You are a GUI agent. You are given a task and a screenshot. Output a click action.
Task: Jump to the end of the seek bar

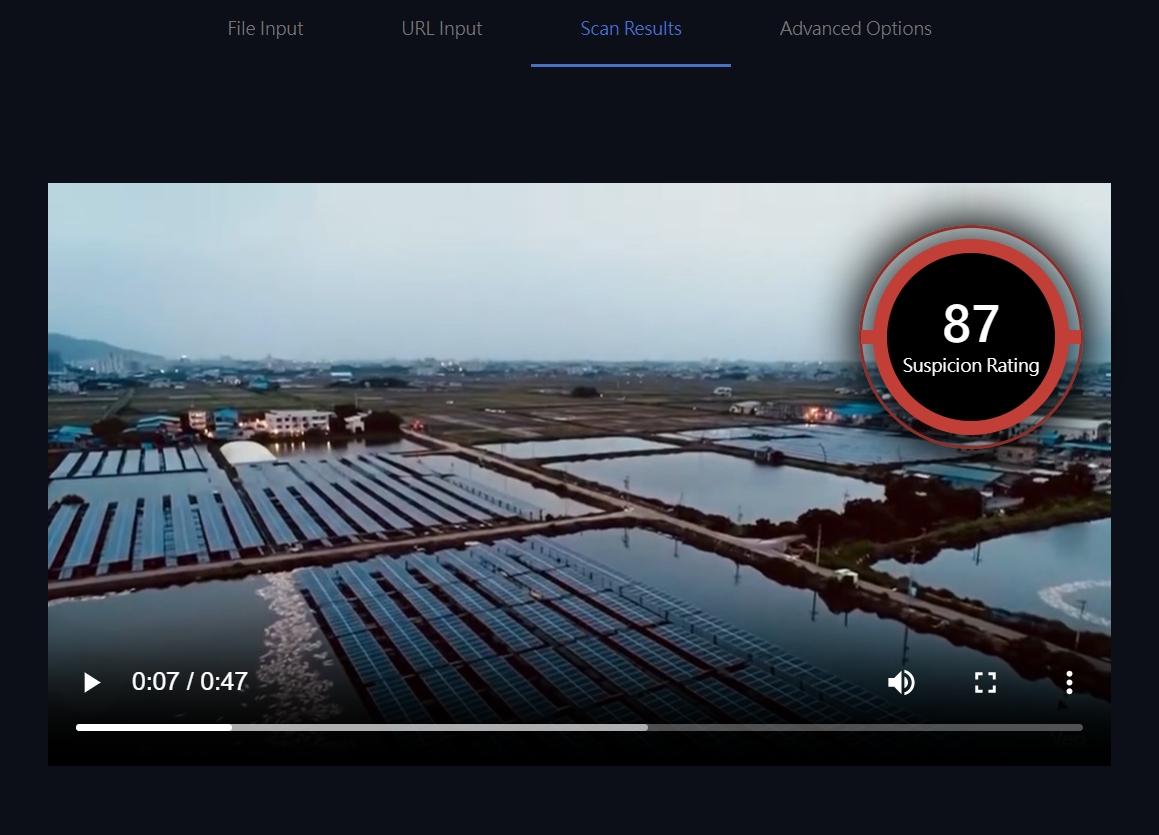pyautogui.click(x=1078, y=727)
